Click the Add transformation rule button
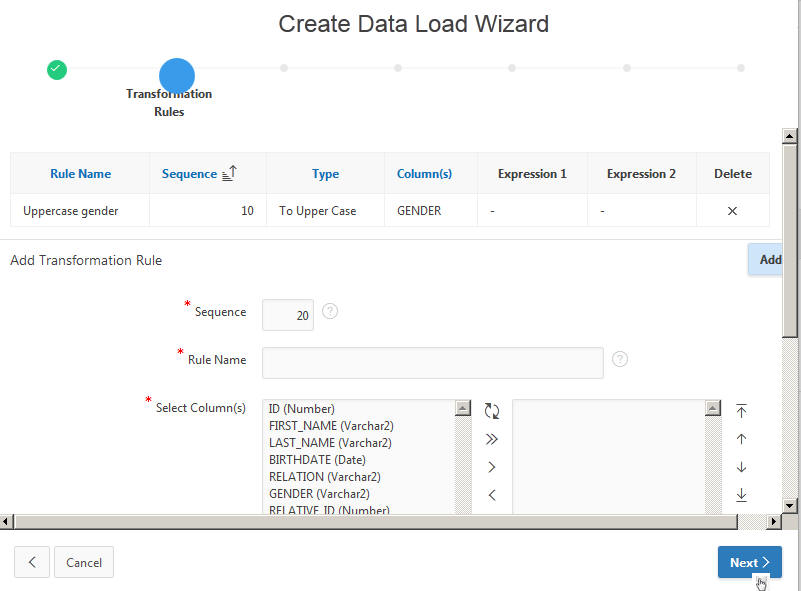This screenshot has width=801, height=591. (765, 259)
